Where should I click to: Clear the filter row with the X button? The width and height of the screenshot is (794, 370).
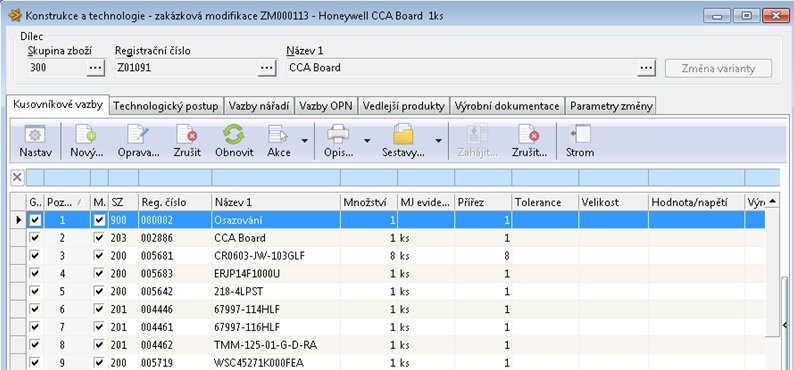17,177
